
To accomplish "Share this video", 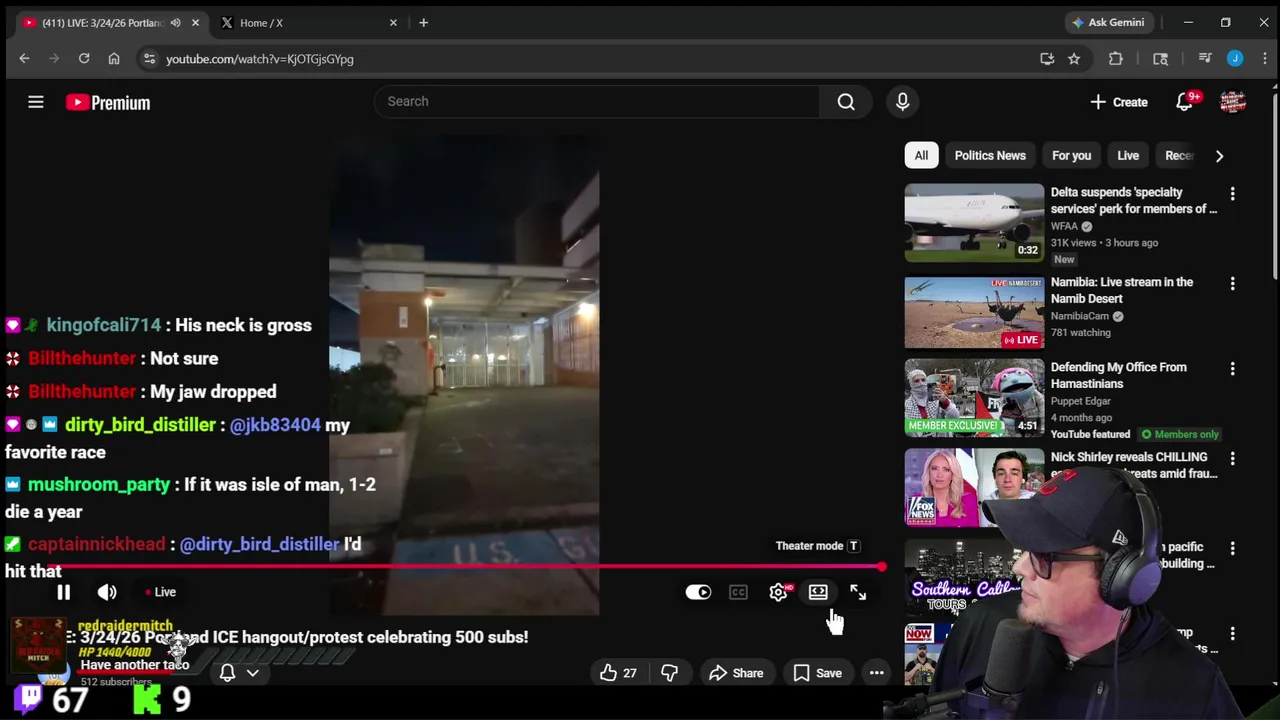I will (x=736, y=673).
